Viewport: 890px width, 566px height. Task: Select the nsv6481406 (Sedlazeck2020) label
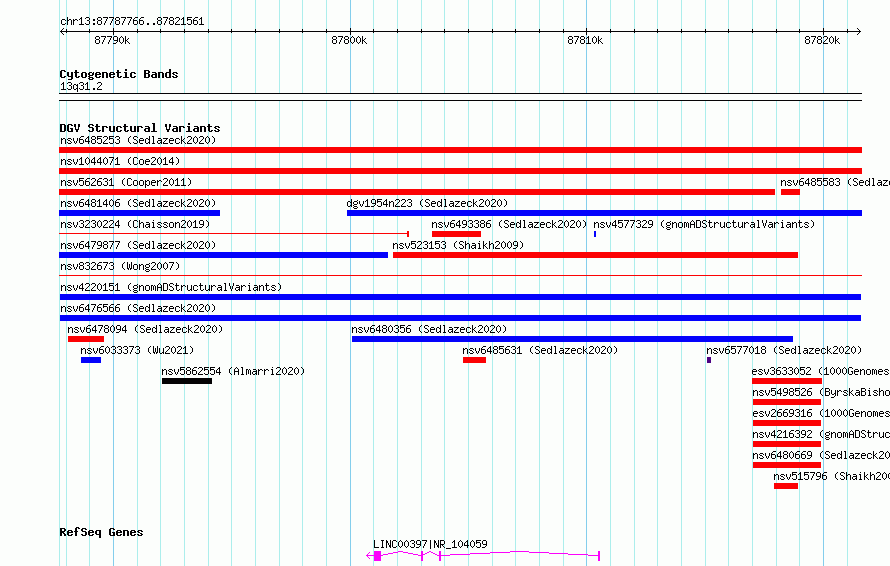(138, 203)
